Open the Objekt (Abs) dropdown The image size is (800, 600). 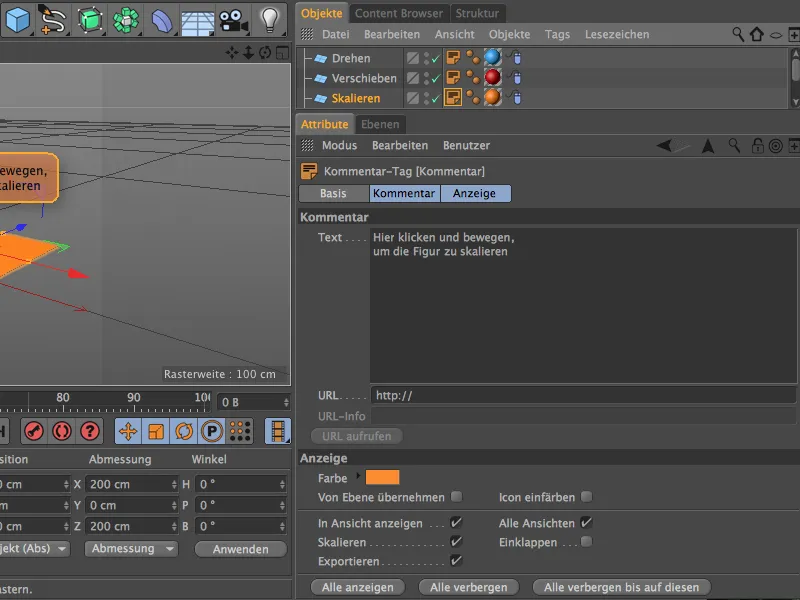[x=34, y=549]
